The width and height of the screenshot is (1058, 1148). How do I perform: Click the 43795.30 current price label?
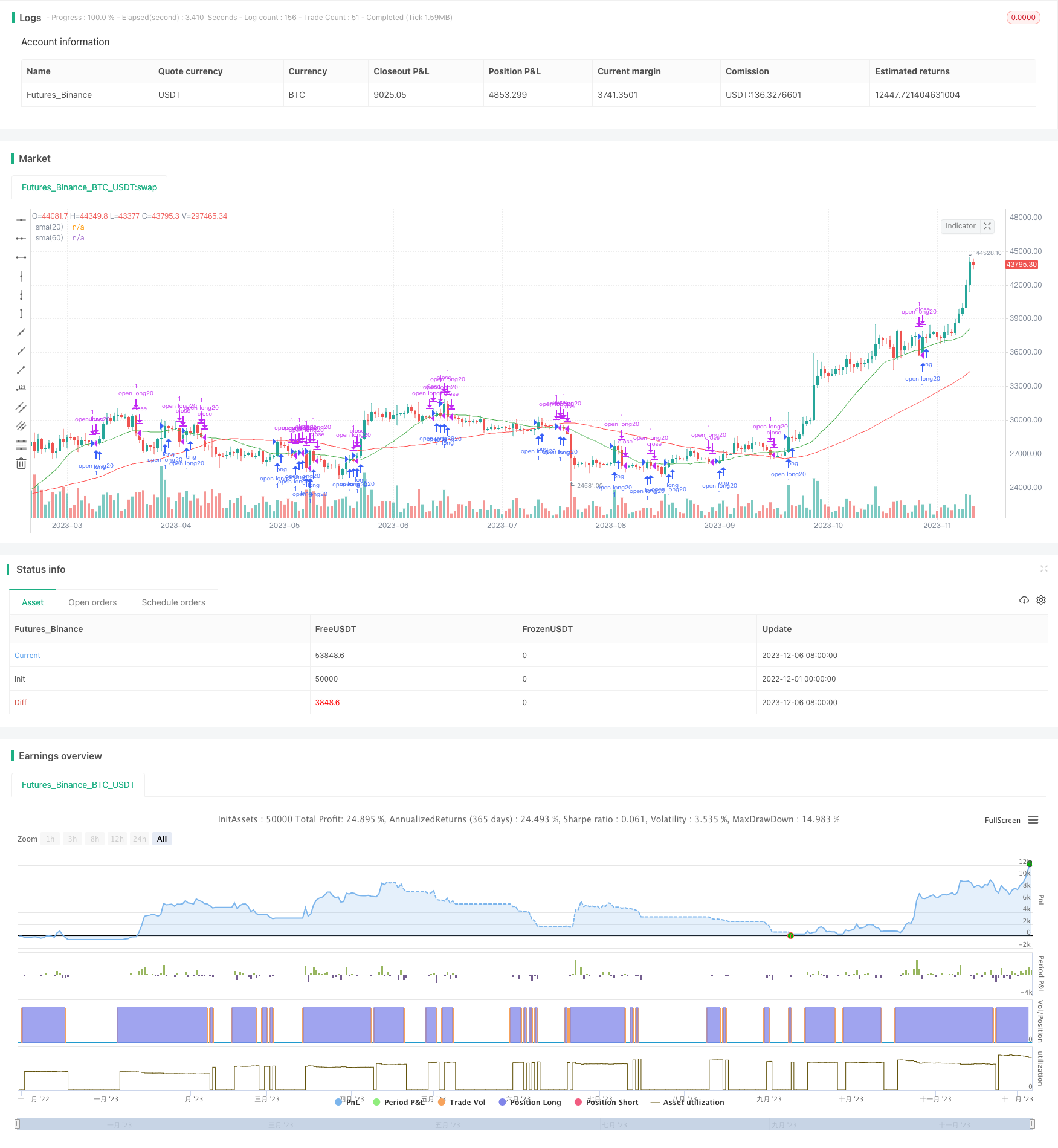1022,265
